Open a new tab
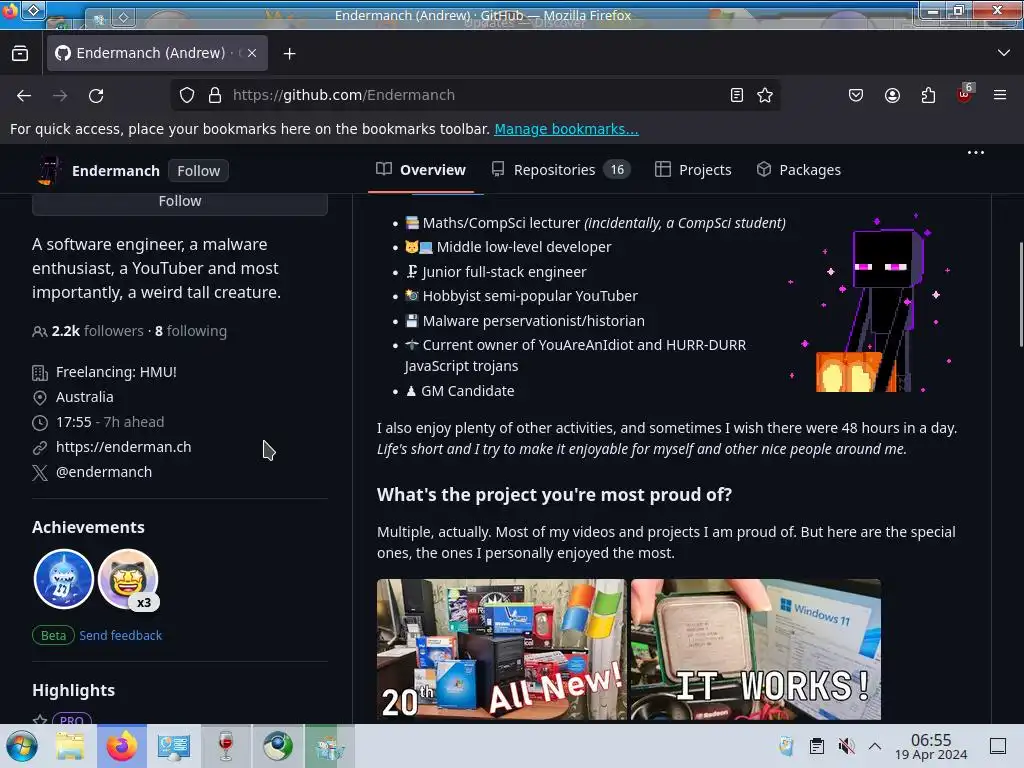Screen dimensions: 1024x768 tap(289, 54)
